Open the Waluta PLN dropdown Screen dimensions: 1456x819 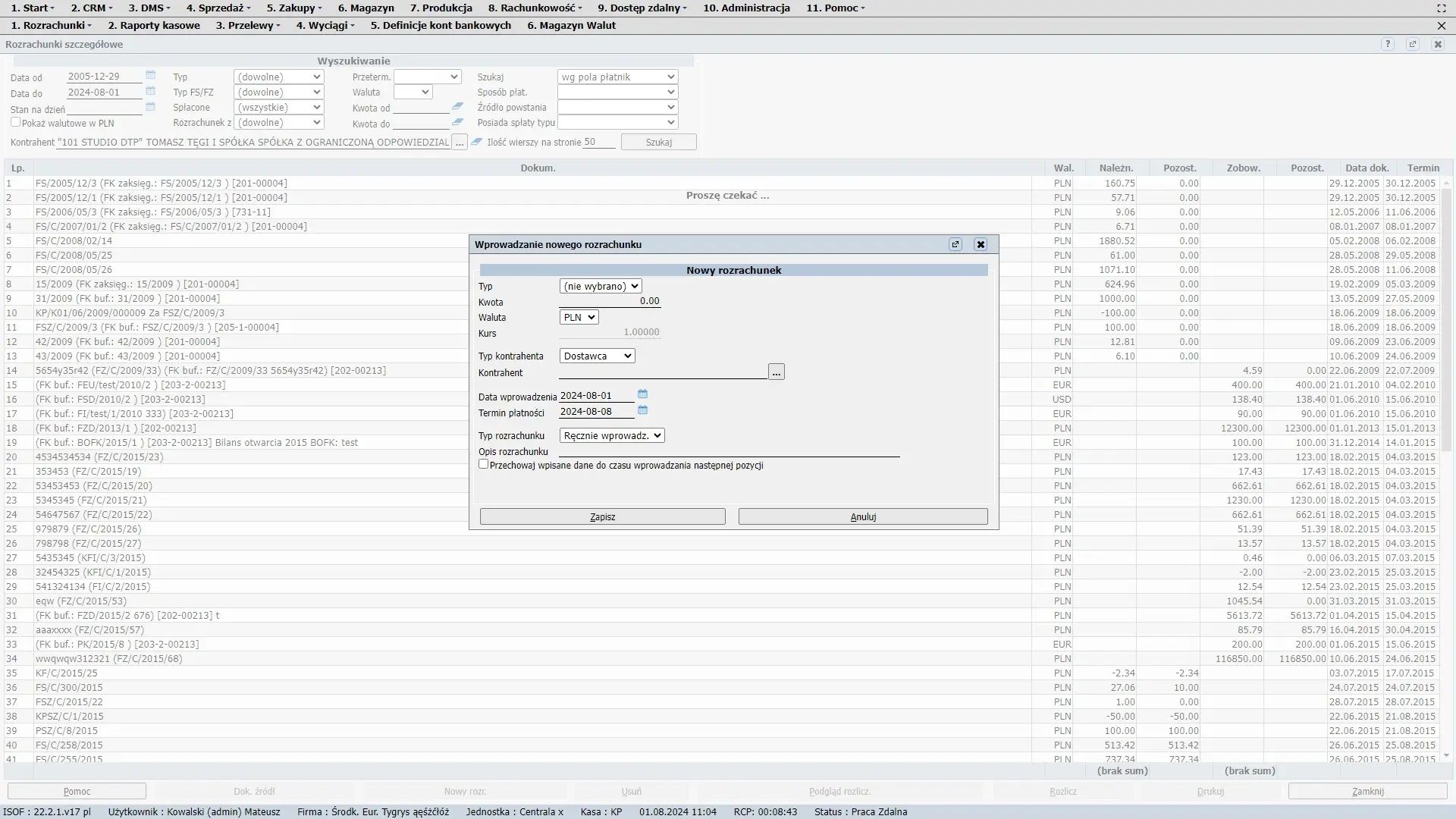tap(579, 317)
